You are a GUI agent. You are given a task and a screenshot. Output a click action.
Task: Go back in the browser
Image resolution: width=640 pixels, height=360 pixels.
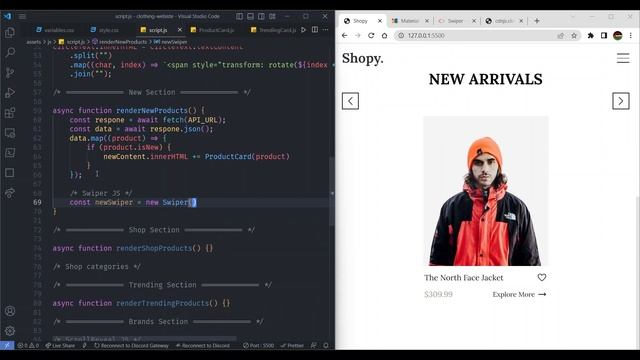344,36
